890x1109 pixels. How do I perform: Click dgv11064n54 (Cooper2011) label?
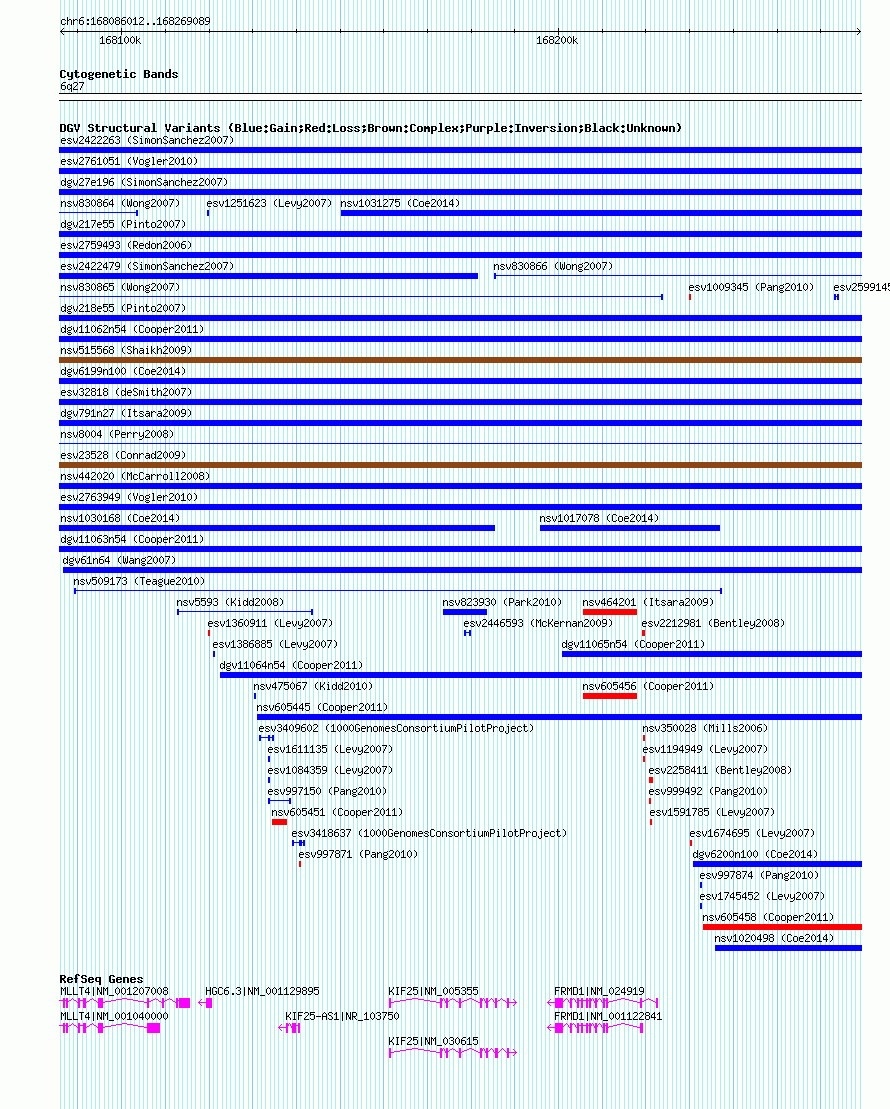click(291, 666)
